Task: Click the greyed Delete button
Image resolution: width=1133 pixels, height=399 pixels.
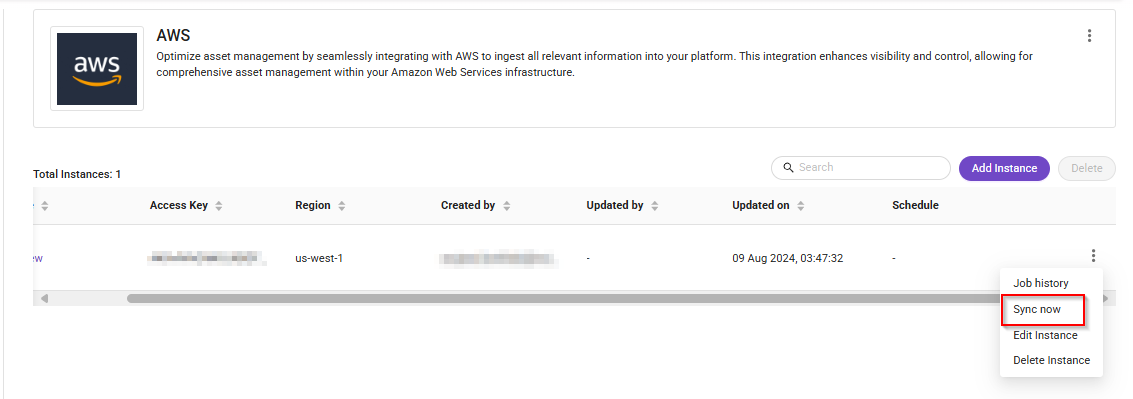Action: point(1086,168)
